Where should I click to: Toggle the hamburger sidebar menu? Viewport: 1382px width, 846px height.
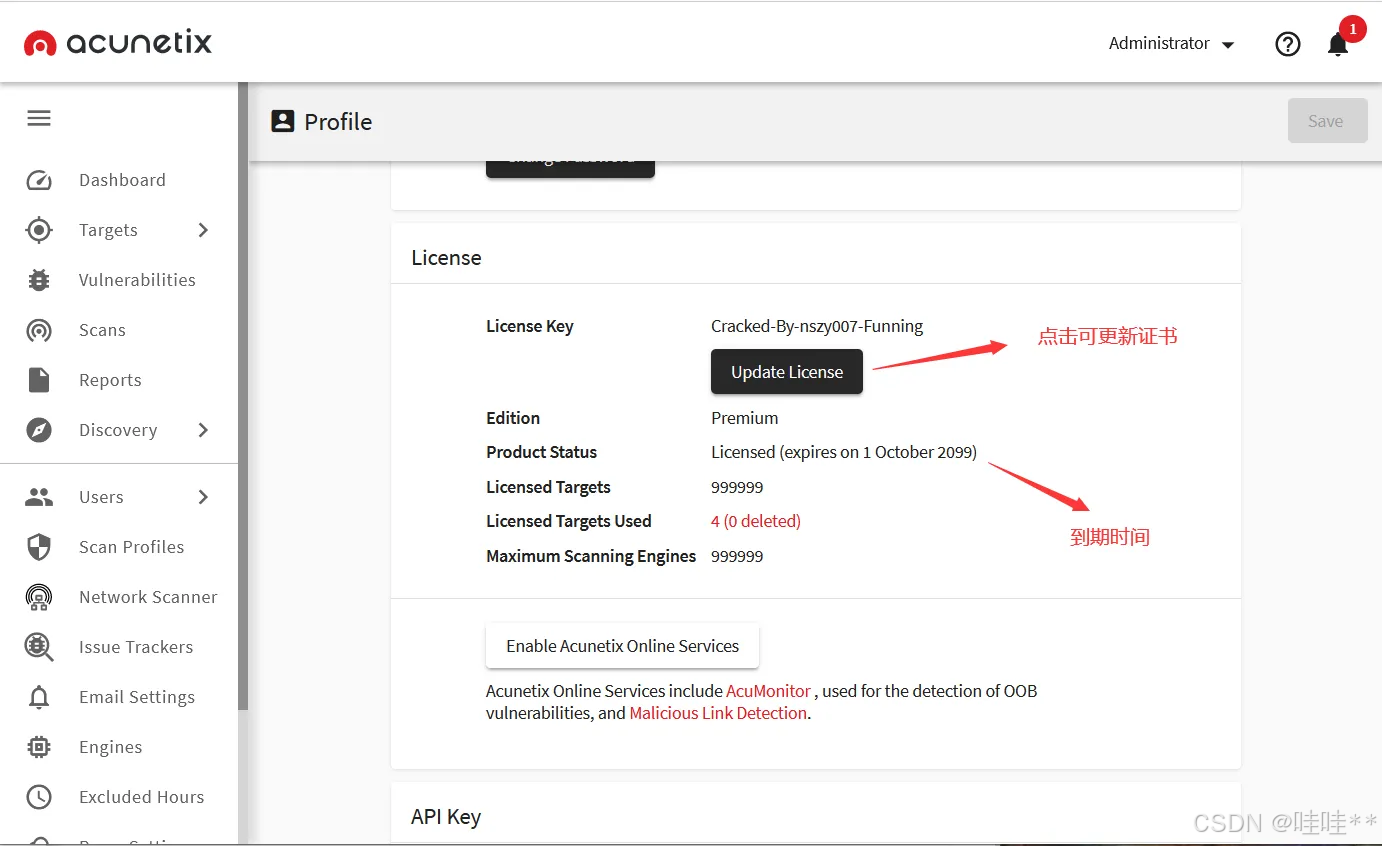point(39,118)
